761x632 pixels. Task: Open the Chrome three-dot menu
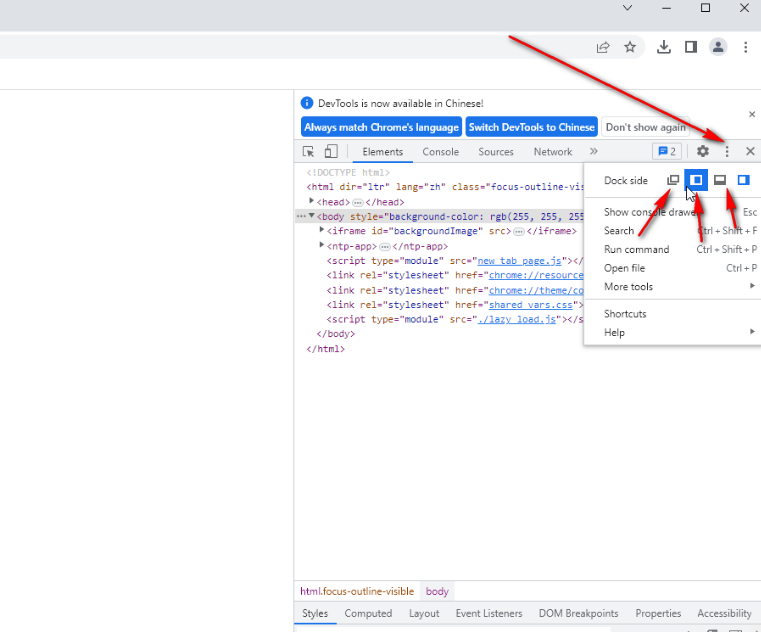tap(745, 47)
